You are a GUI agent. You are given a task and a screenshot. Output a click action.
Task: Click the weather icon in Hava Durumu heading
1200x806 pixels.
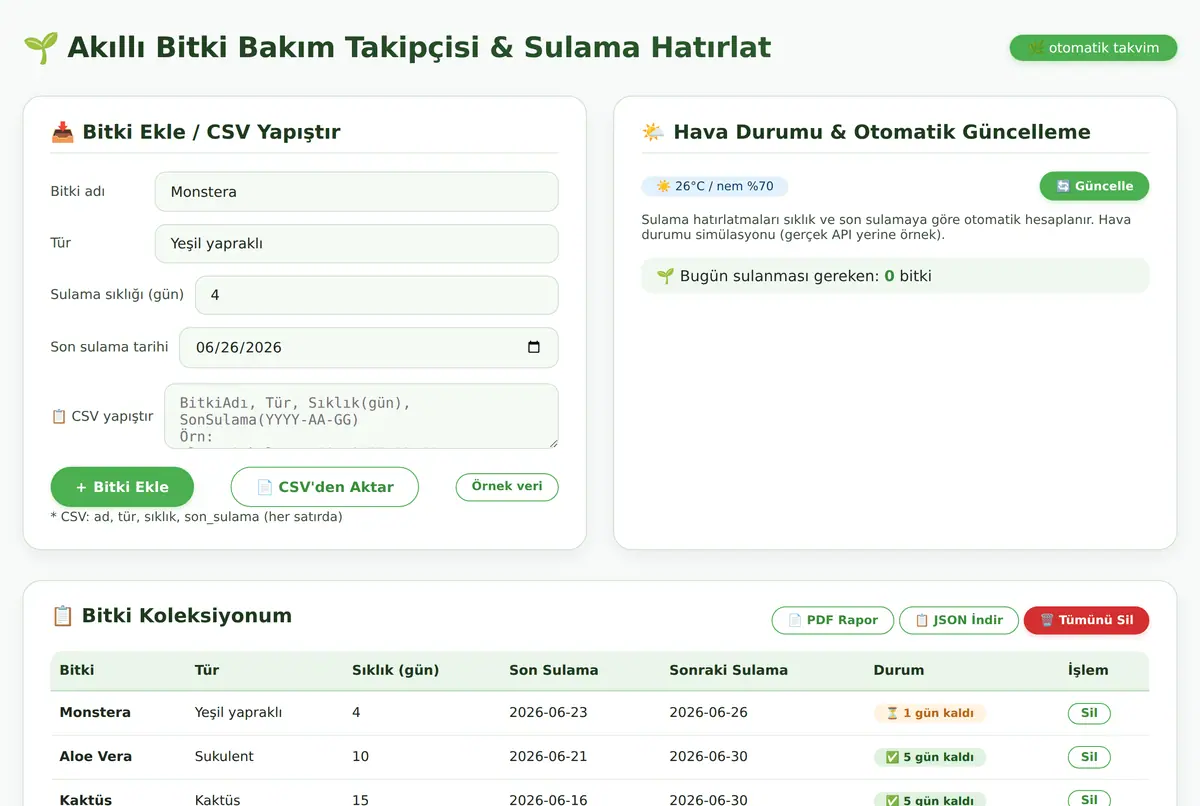(653, 132)
